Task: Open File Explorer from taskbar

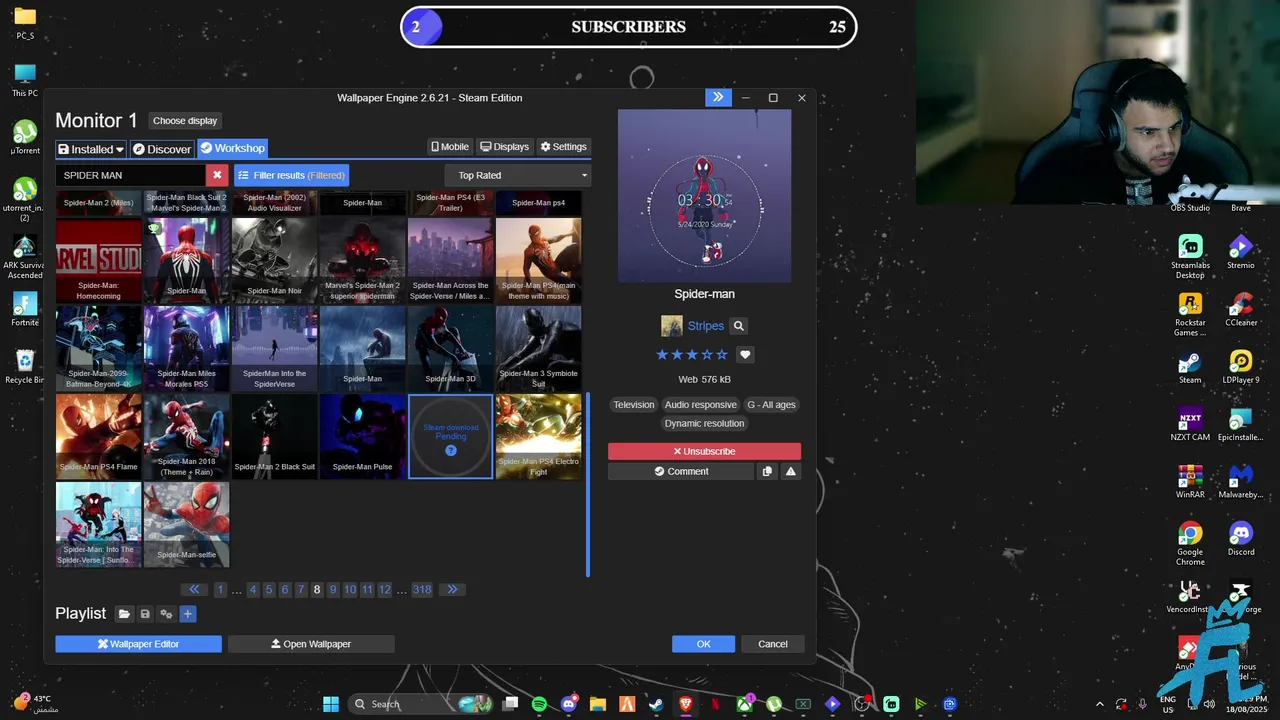Action: point(597,704)
